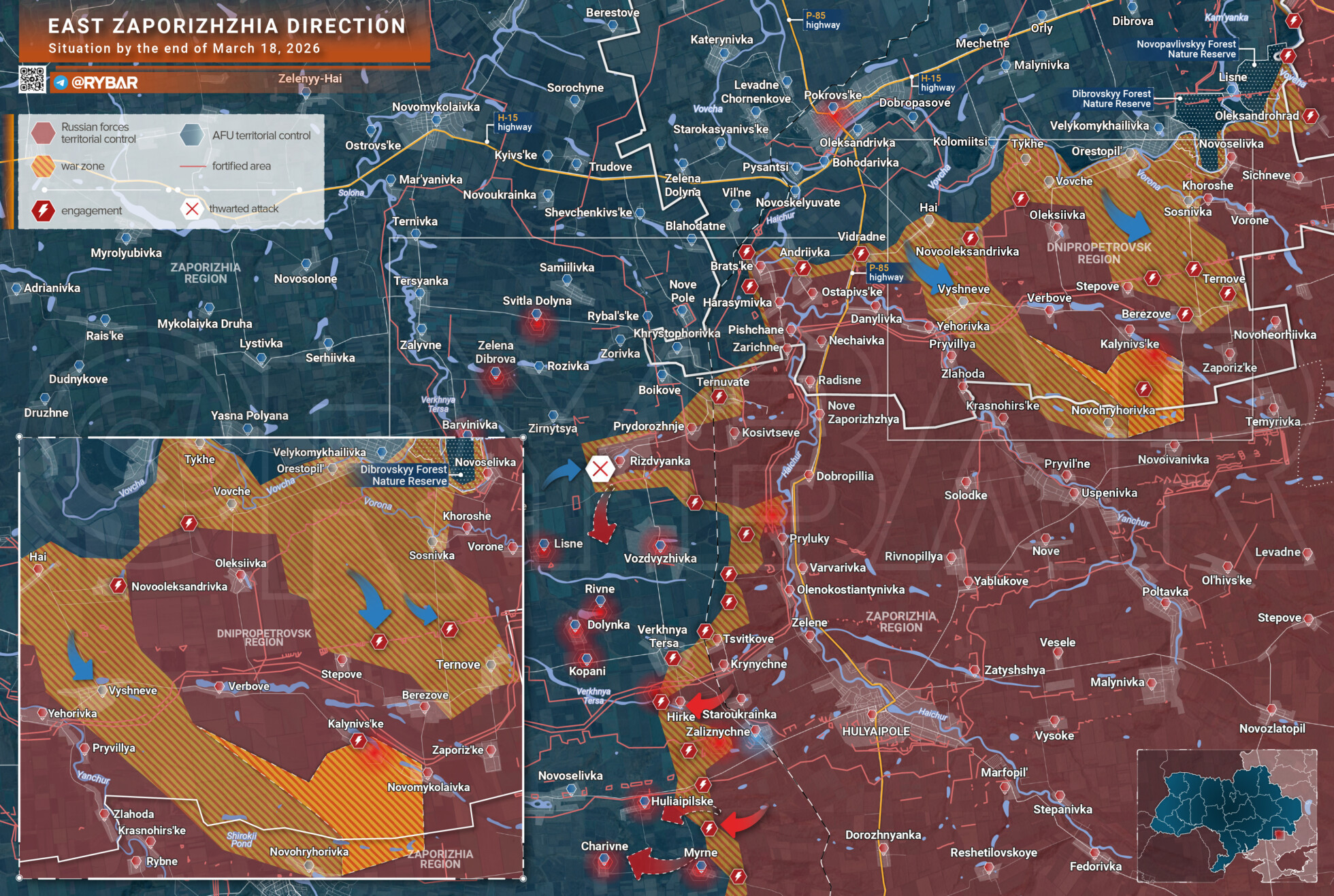Select the thwarted attack X symbol near Rizdvyanka
This screenshot has height=896, width=1334.
click(x=600, y=468)
